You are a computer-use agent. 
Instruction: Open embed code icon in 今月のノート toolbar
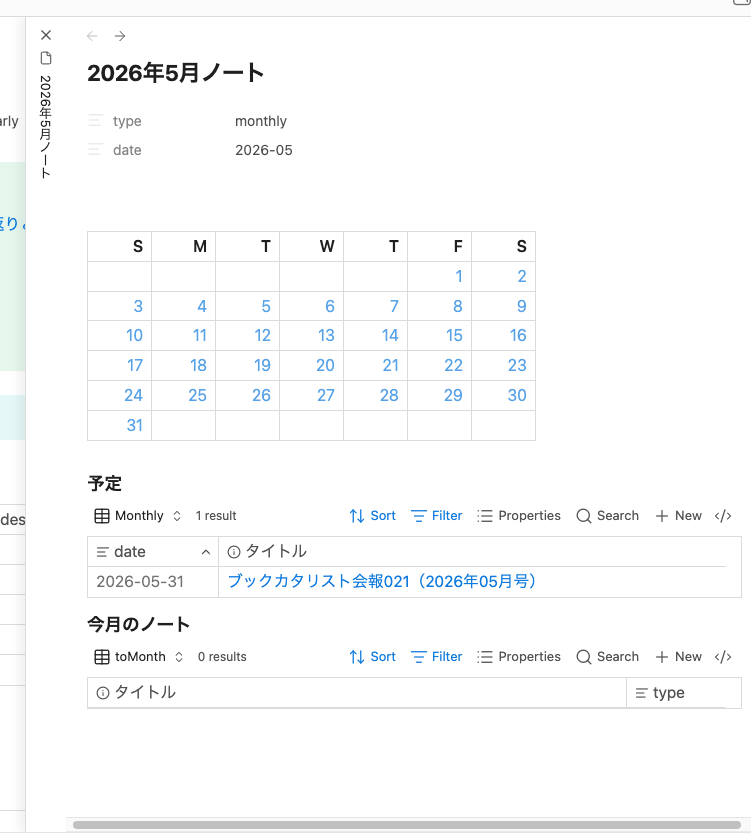(723, 657)
